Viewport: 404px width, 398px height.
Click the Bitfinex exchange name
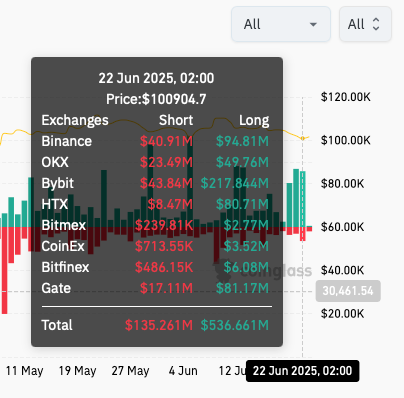(65, 267)
